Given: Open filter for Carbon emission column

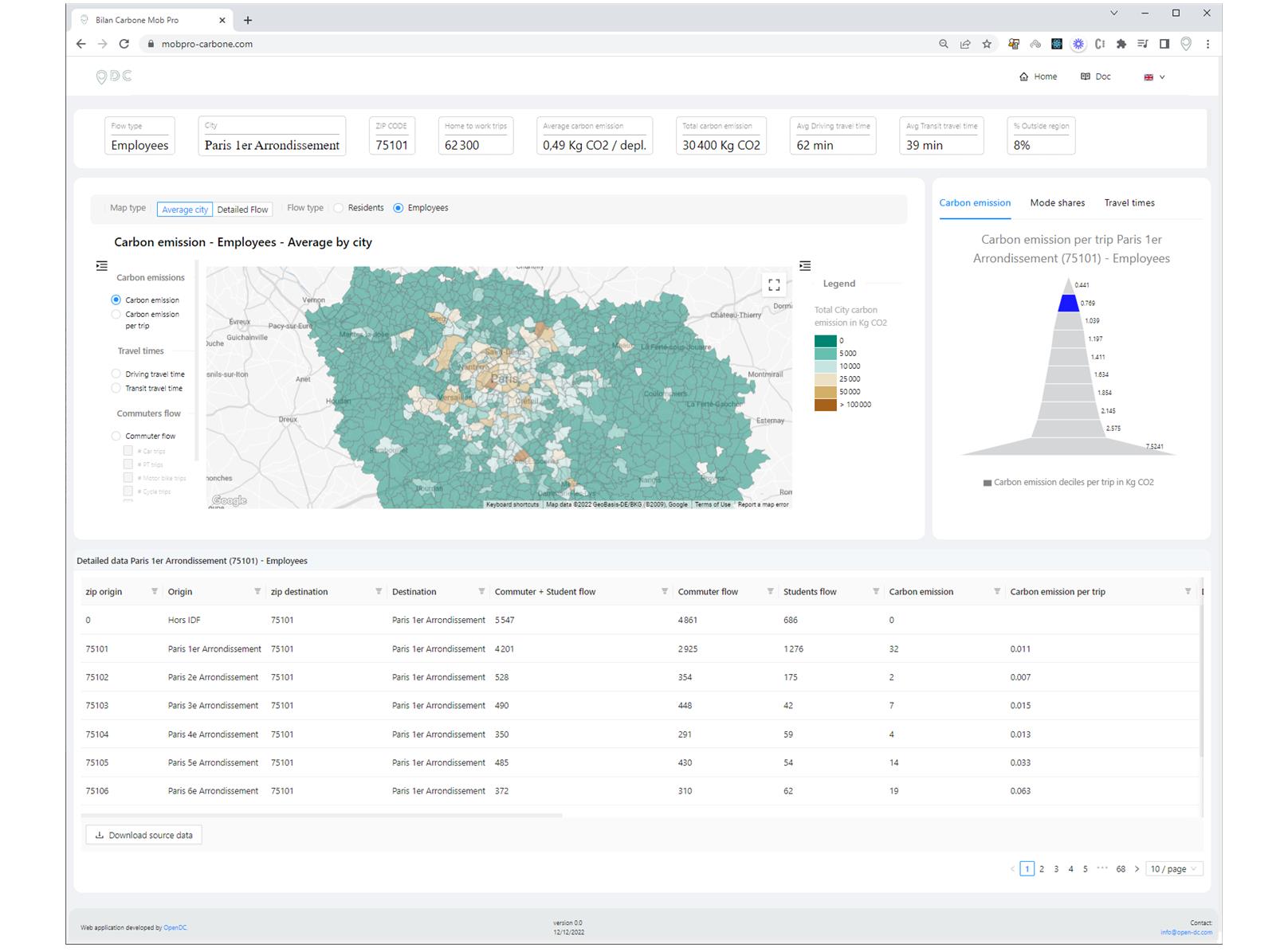Looking at the screenshot, I should 997,591.
